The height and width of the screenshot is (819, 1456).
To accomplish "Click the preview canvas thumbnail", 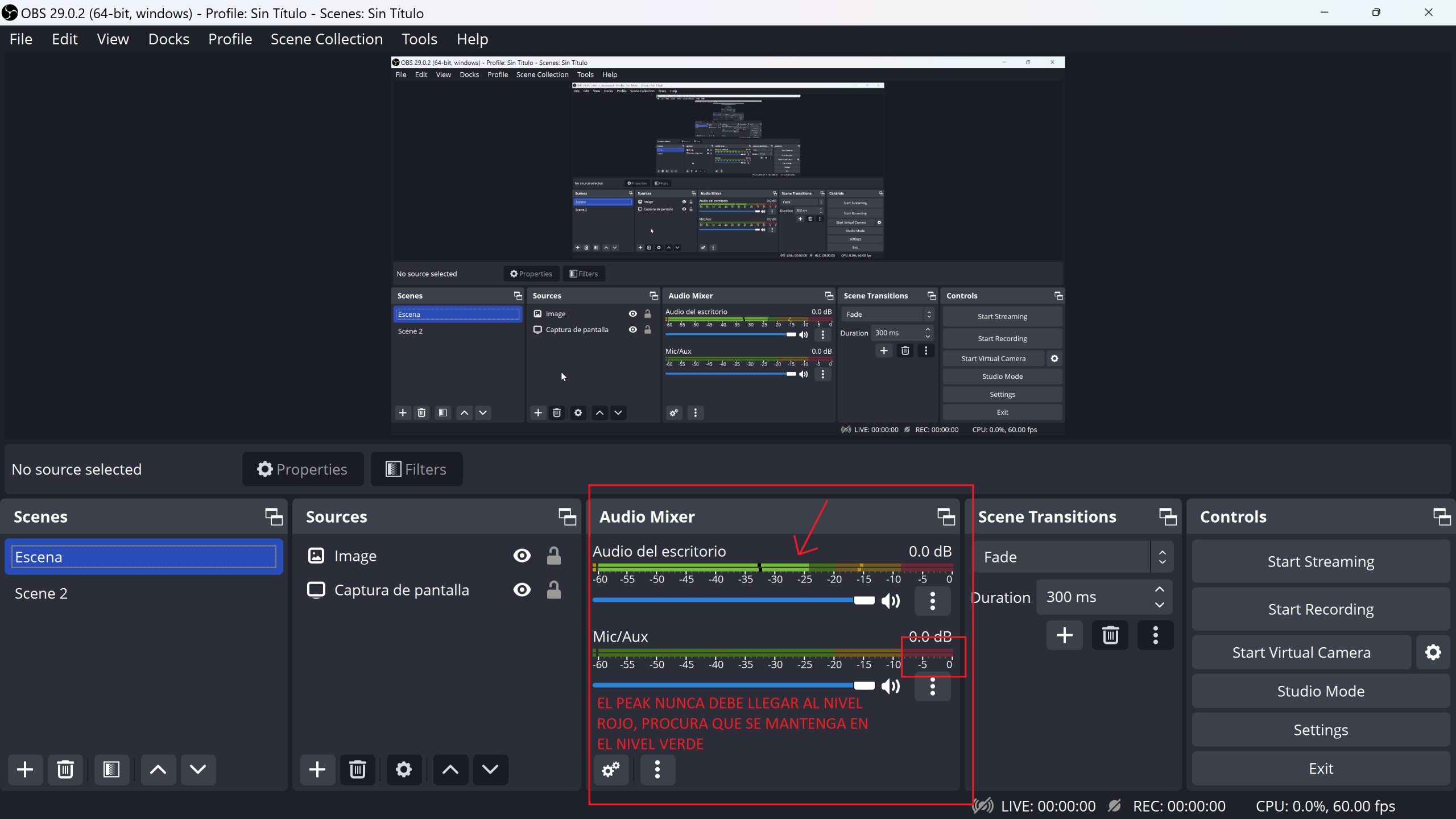I will (x=728, y=246).
